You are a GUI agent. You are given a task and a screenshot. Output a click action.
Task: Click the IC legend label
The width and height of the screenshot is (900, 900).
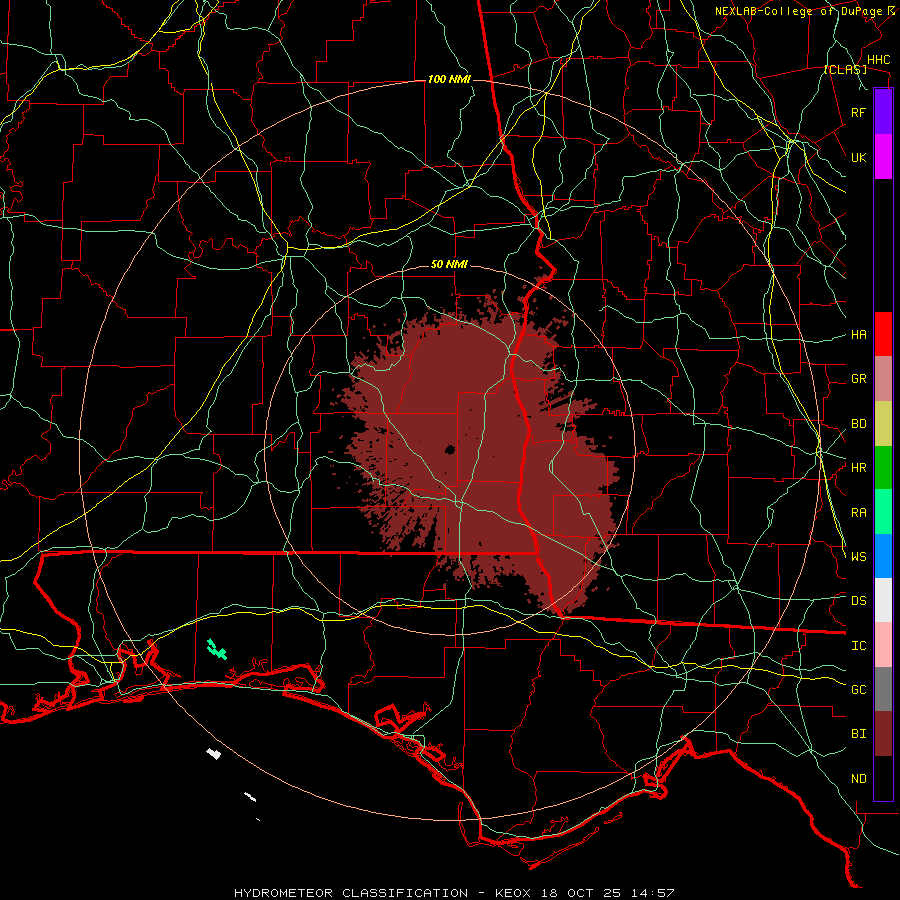[x=859, y=646]
